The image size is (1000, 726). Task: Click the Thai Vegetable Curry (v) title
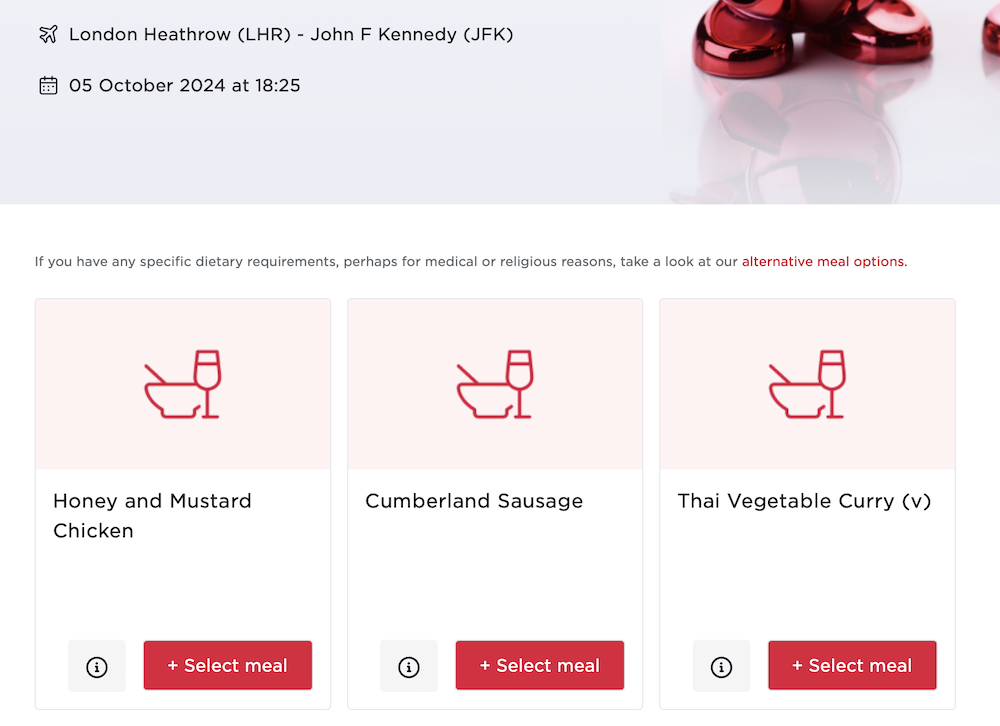804,501
